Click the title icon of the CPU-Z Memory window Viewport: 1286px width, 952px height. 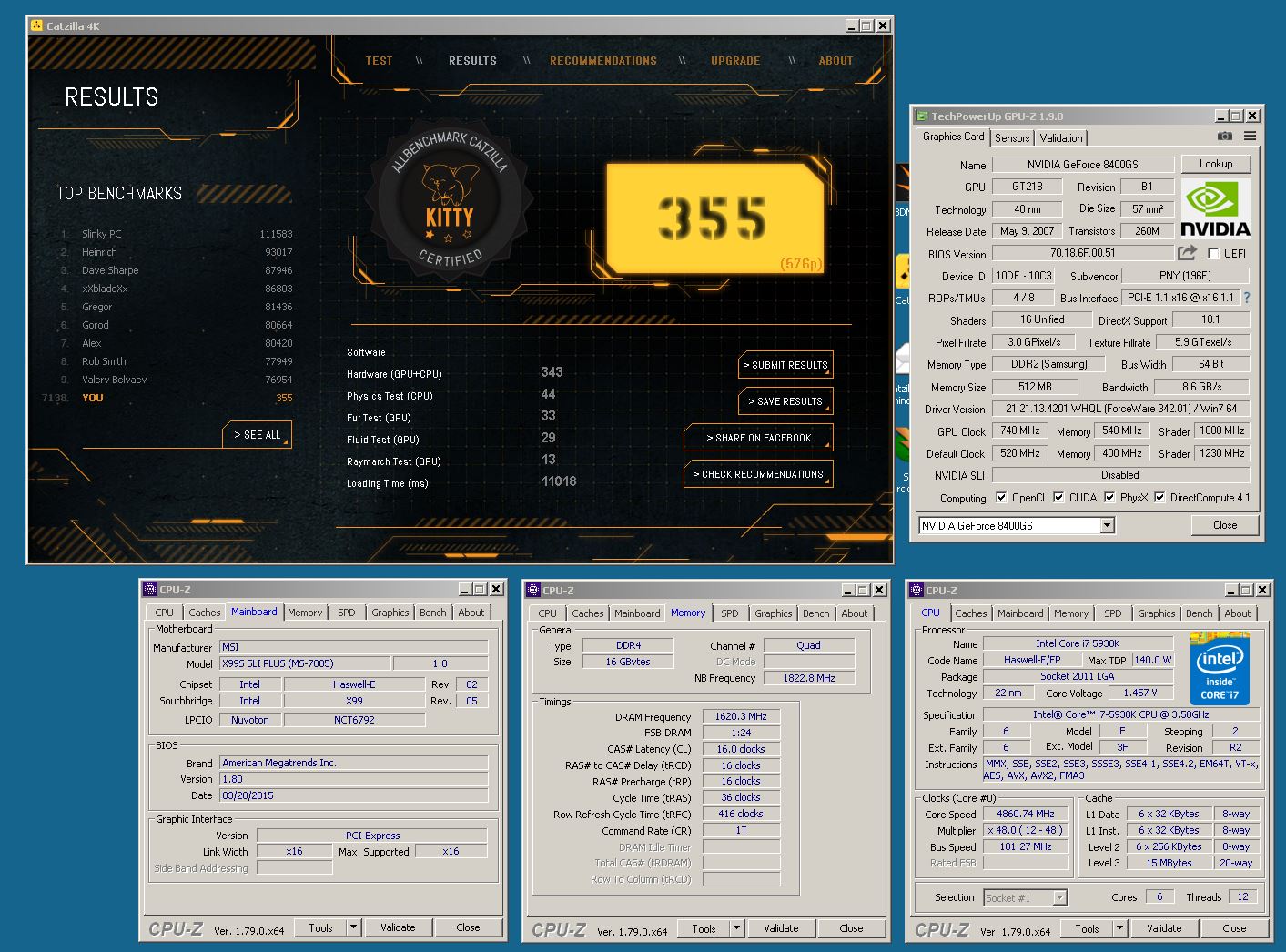[534, 590]
